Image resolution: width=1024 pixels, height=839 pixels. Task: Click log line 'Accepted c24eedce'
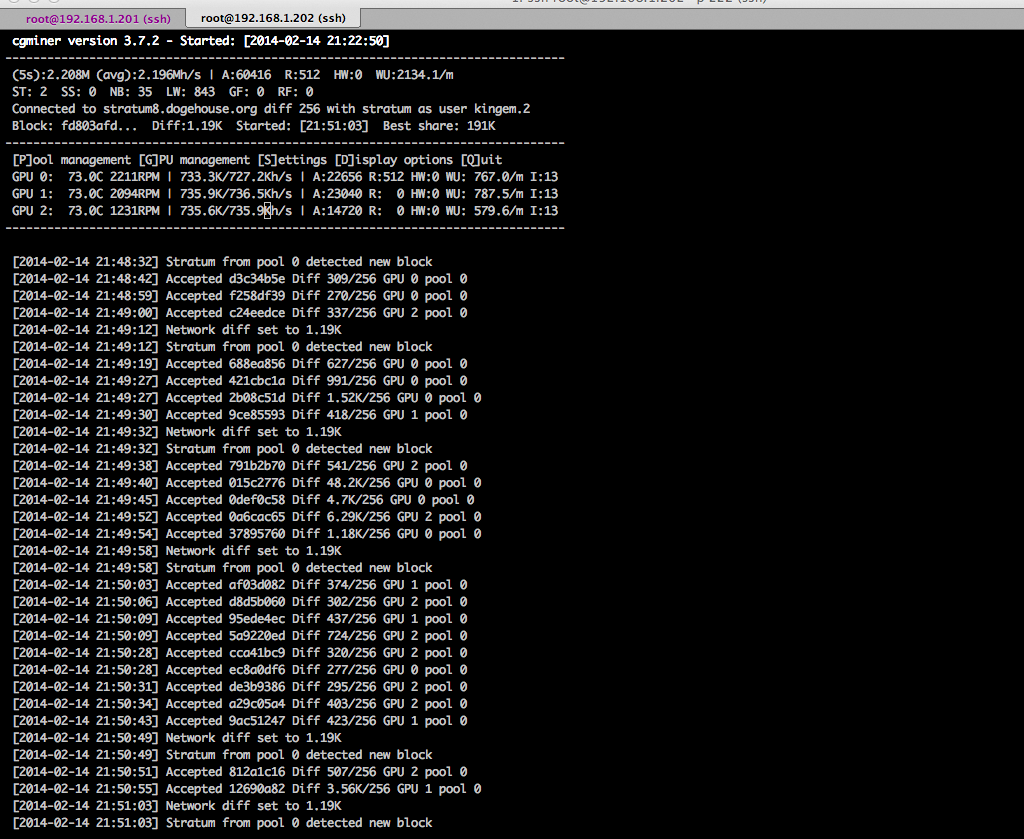tap(240, 313)
